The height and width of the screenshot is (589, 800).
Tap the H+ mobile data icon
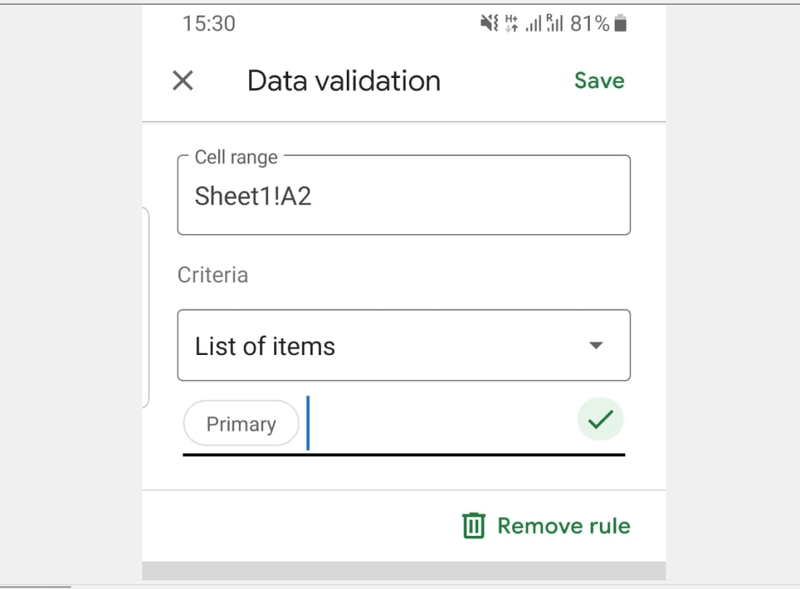click(x=511, y=23)
